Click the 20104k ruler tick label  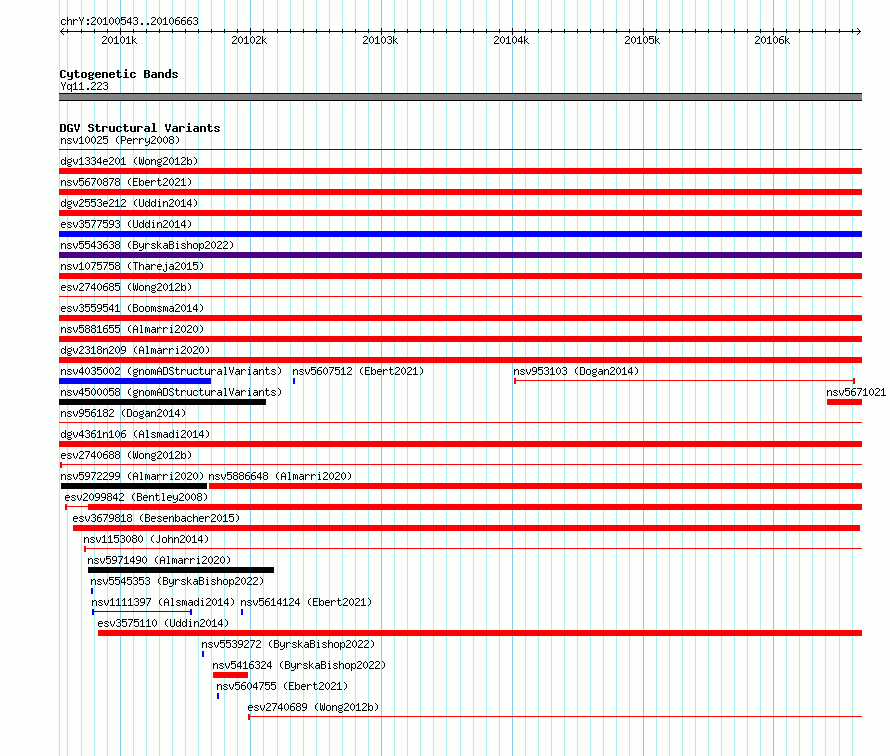[x=511, y=40]
